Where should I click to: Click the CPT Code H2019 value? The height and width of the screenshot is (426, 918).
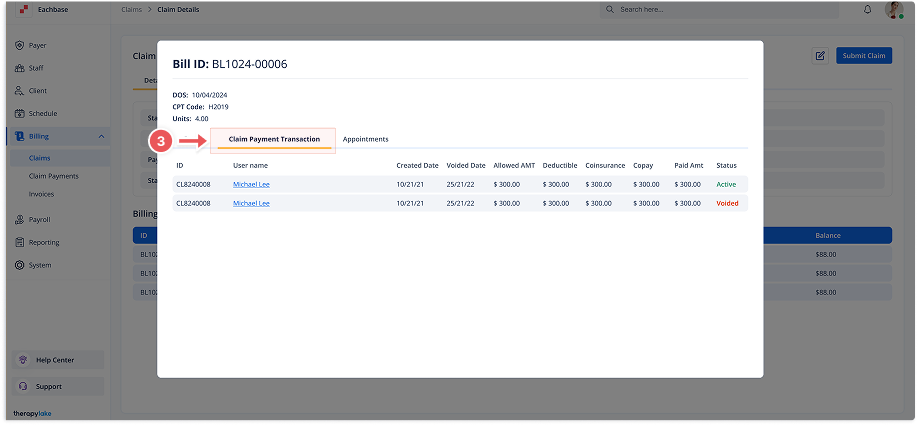pyautogui.click(x=218, y=106)
